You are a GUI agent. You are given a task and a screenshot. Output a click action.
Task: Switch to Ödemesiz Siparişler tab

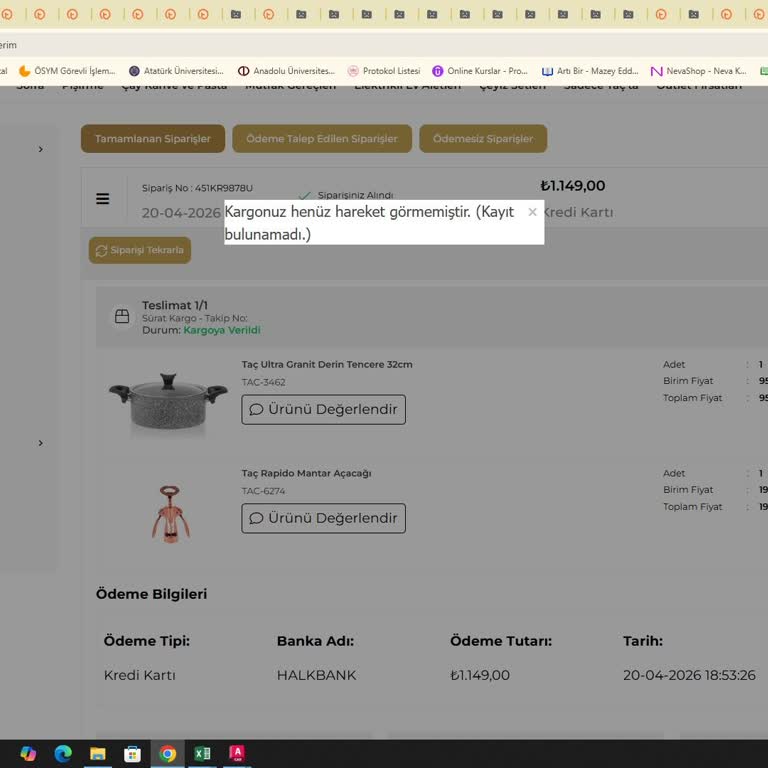(483, 139)
